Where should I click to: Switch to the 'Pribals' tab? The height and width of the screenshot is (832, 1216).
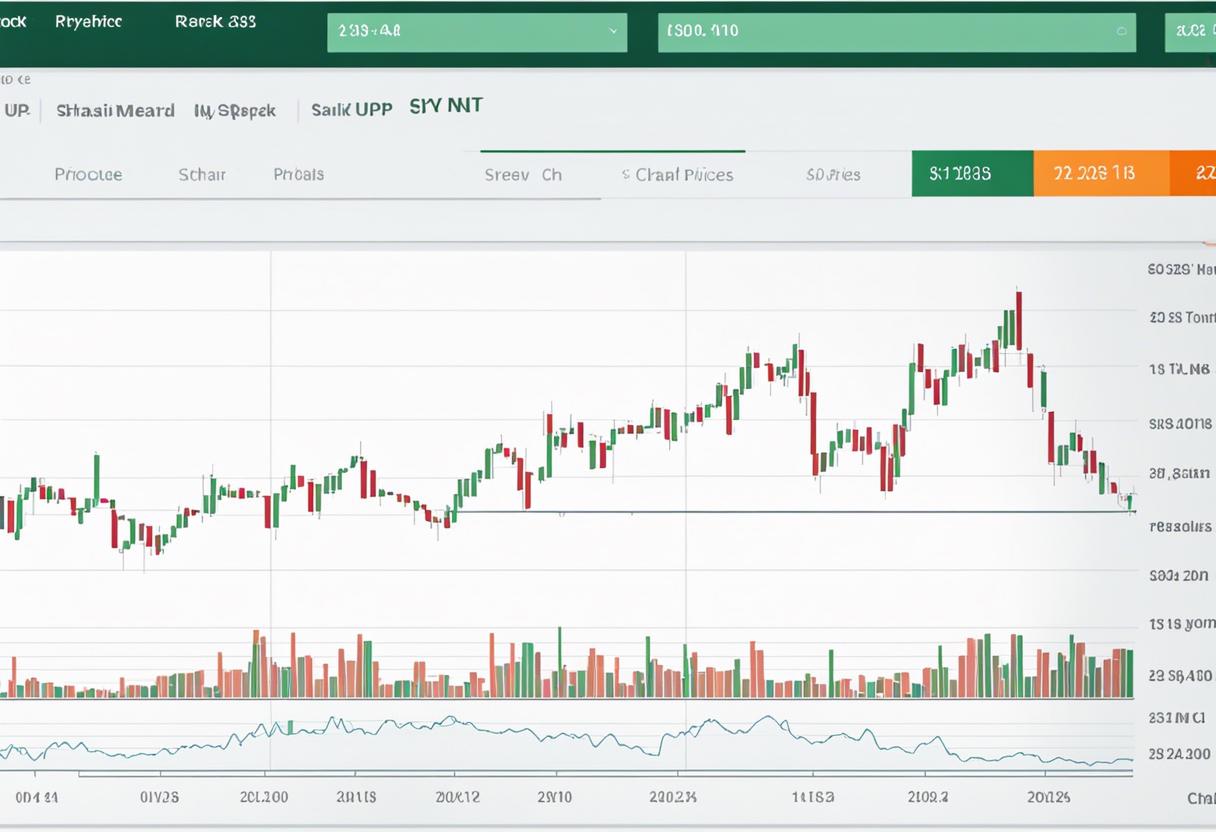298,174
